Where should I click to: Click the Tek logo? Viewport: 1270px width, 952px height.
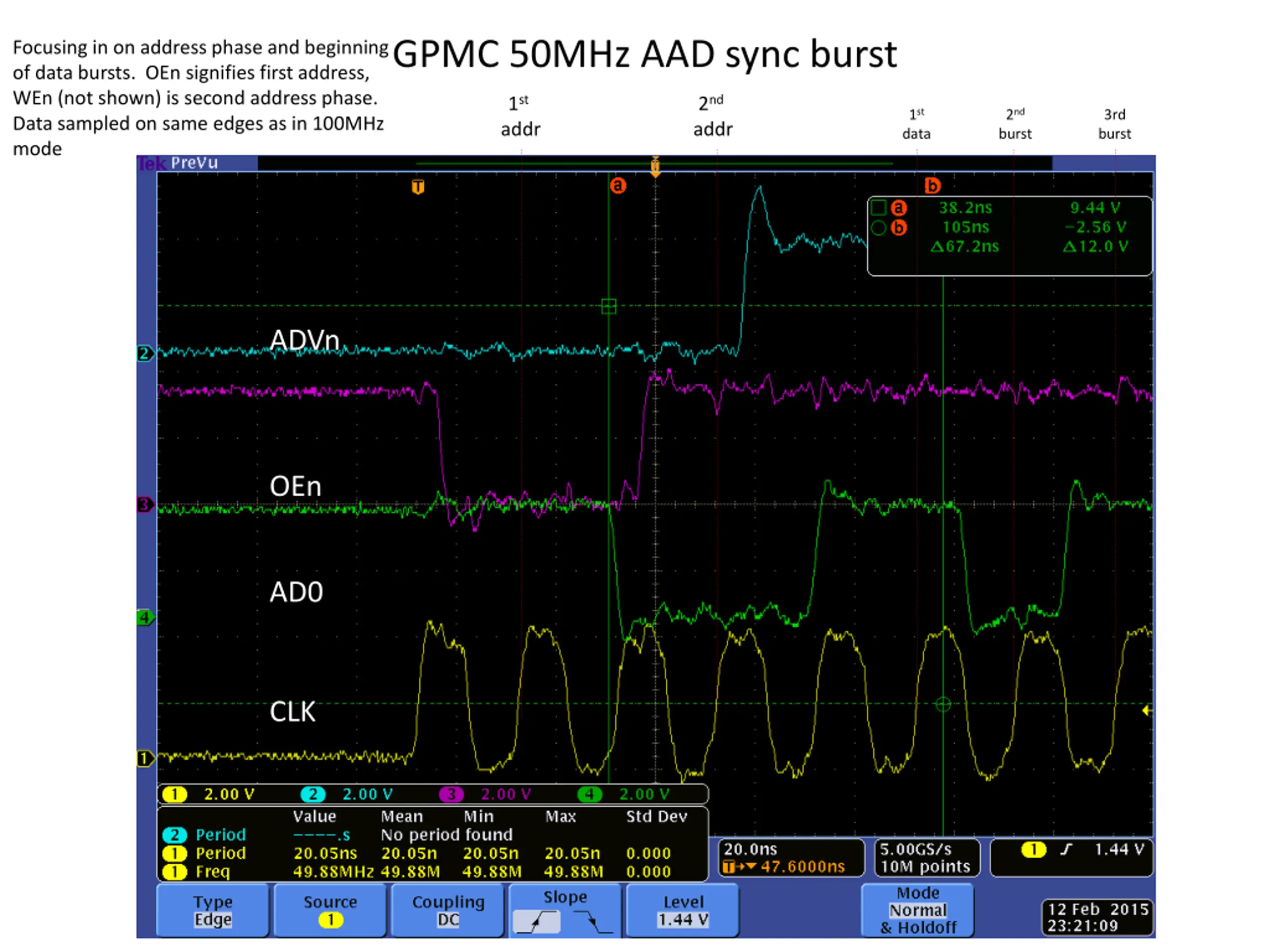152,164
